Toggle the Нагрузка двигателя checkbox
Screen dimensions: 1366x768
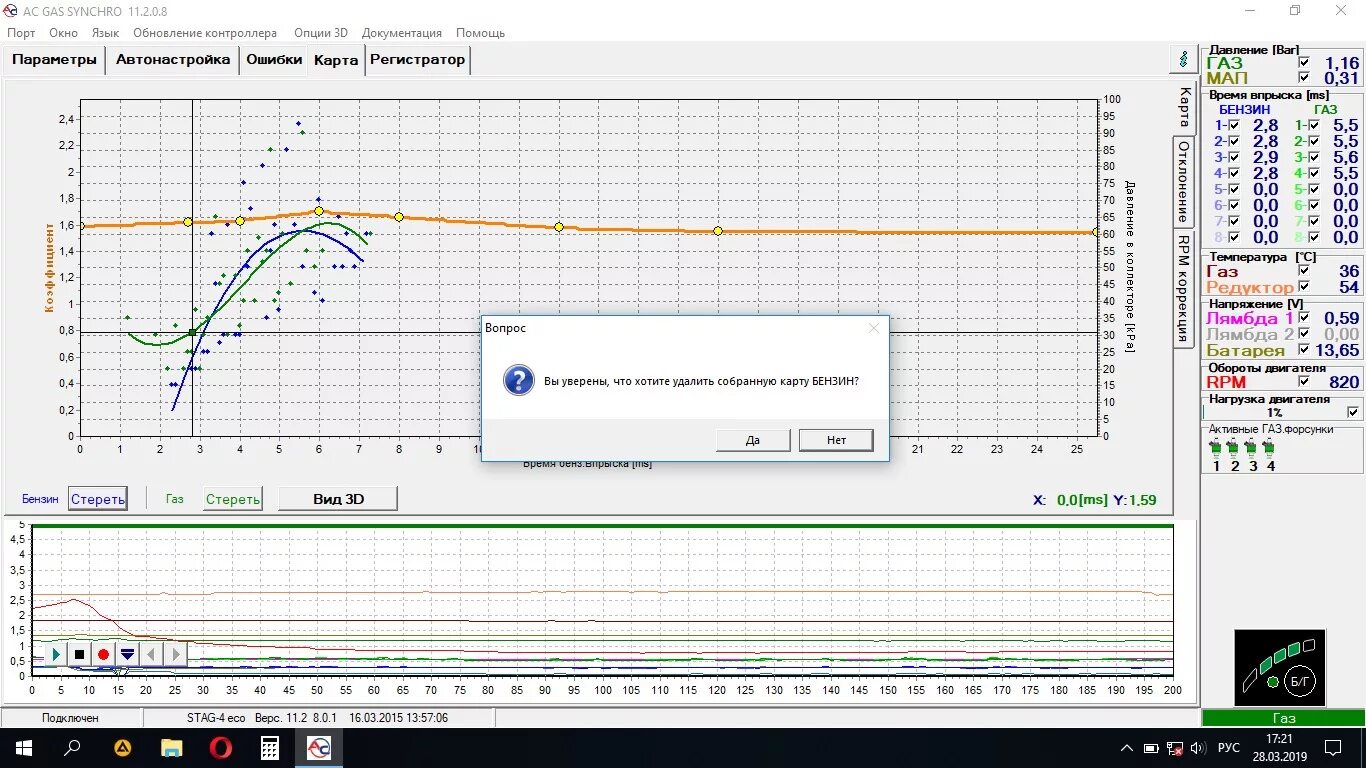(x=1353, y=412)
